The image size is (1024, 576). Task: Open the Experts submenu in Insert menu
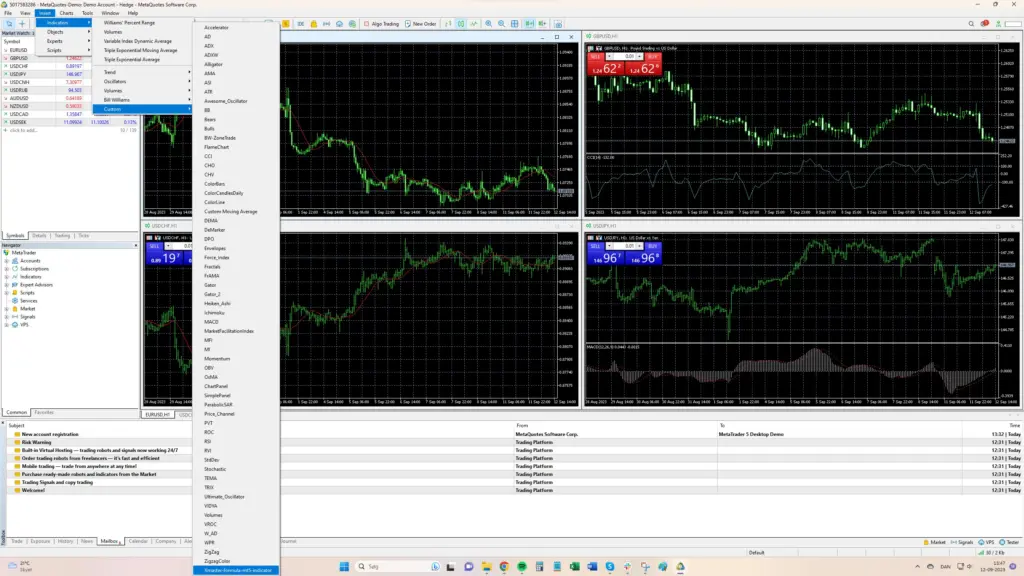tap(64, 41)
